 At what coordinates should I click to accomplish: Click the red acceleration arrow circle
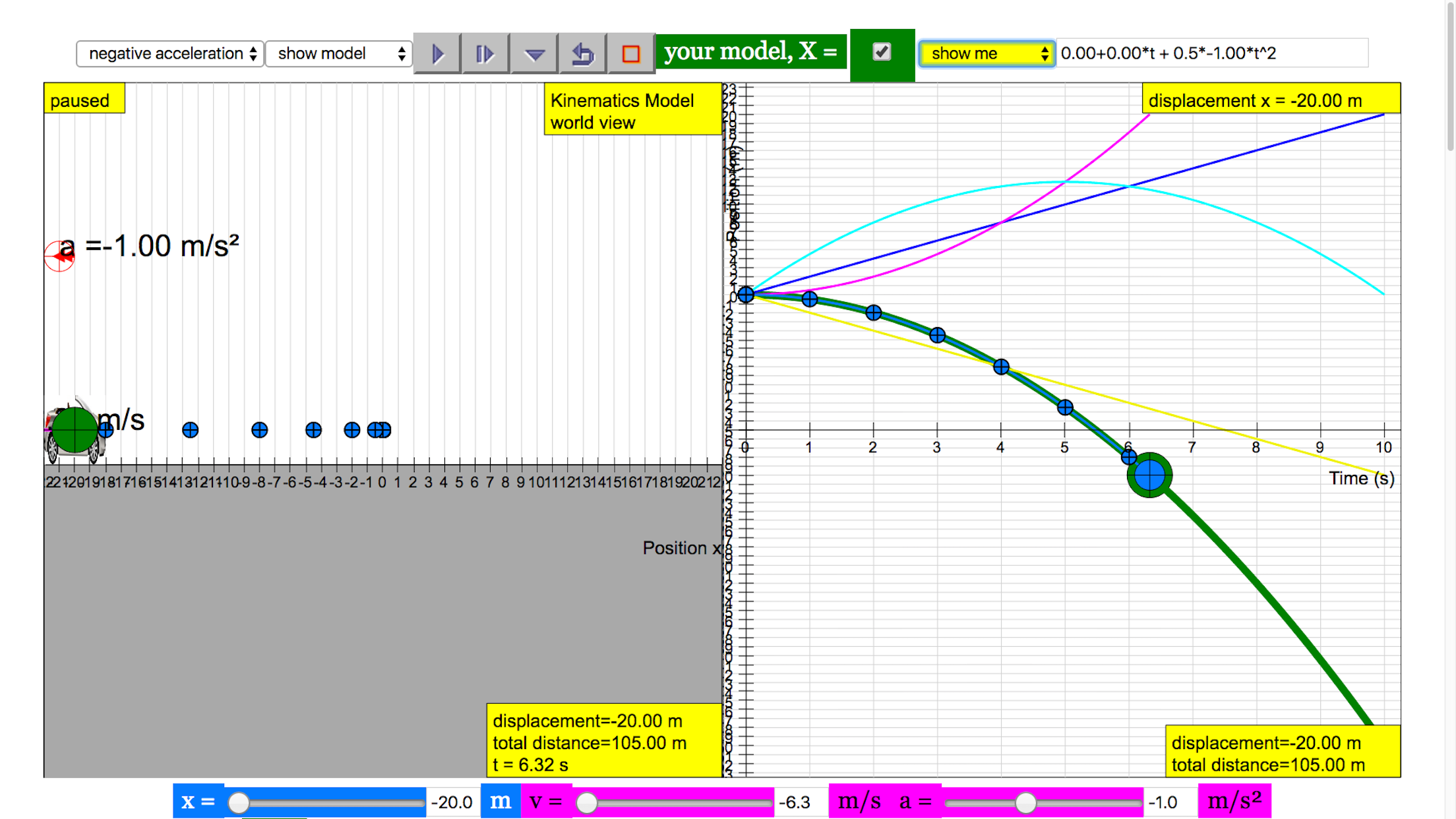coord(59,256)
